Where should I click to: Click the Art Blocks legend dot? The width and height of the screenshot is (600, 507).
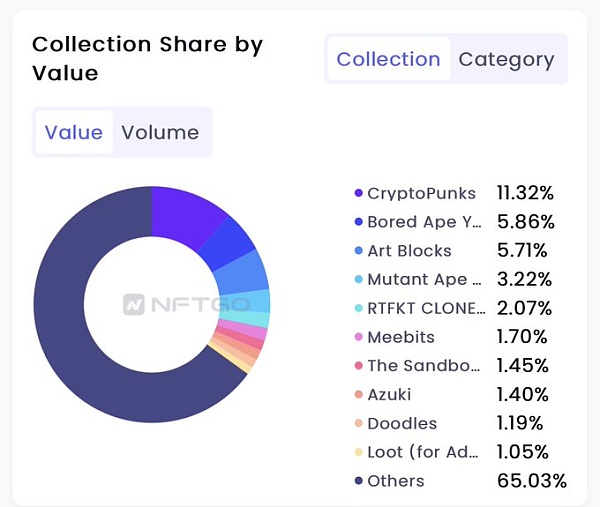coord(358,251)
